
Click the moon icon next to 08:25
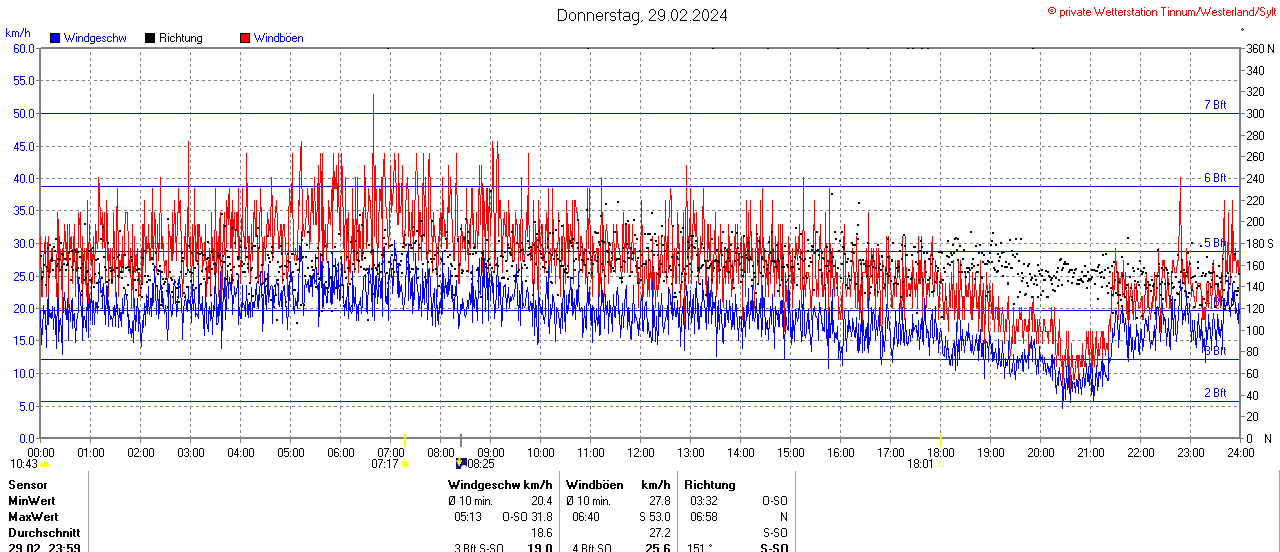(x=461, y=463)
